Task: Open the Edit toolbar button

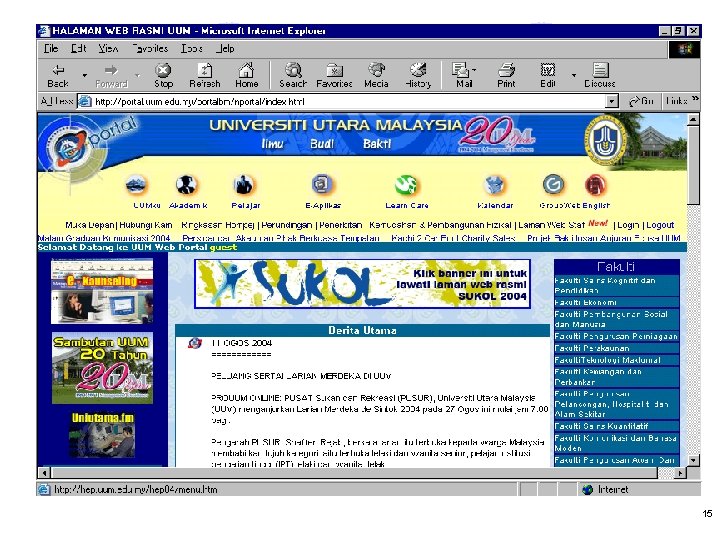Action: click(548, 76)
